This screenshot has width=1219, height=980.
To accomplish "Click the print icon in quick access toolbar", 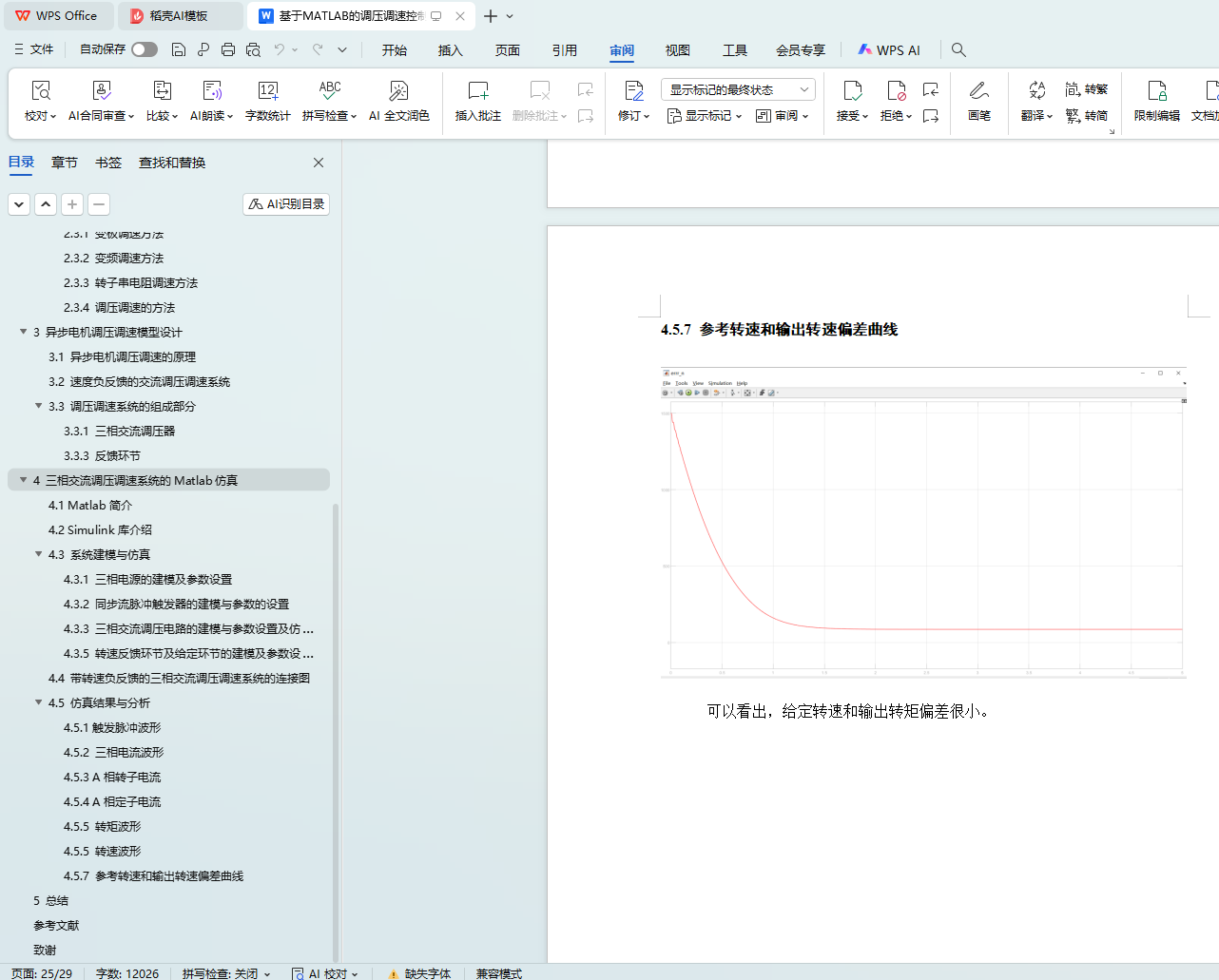I will (228, 49).
